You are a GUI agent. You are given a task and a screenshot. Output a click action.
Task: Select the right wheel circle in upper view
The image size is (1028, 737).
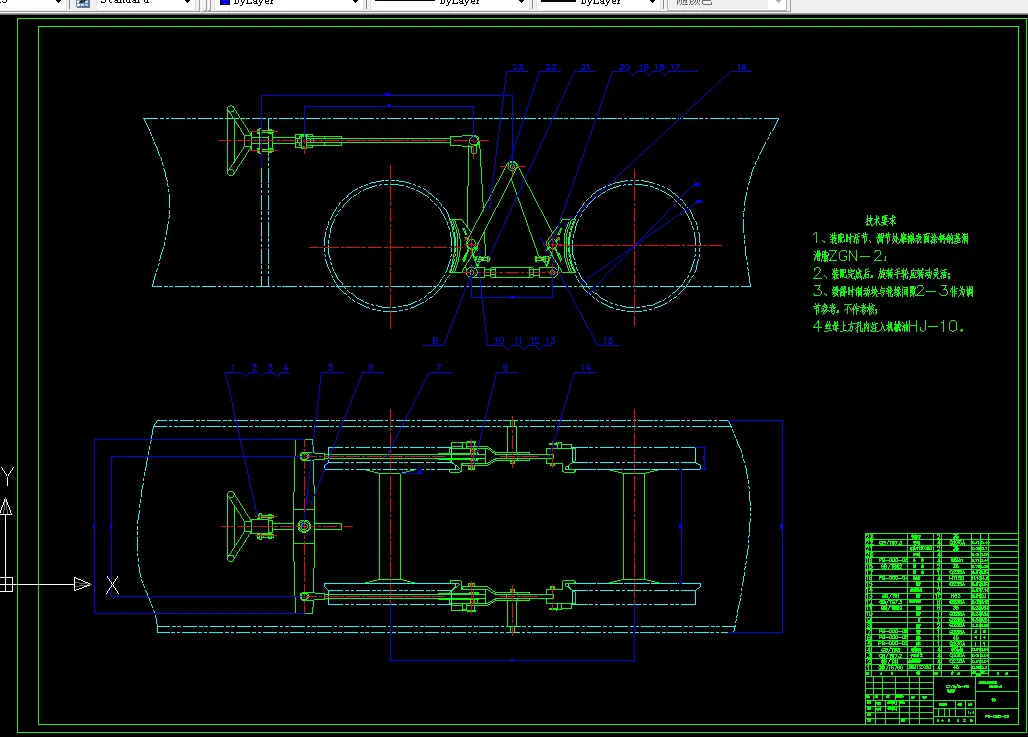634,246
